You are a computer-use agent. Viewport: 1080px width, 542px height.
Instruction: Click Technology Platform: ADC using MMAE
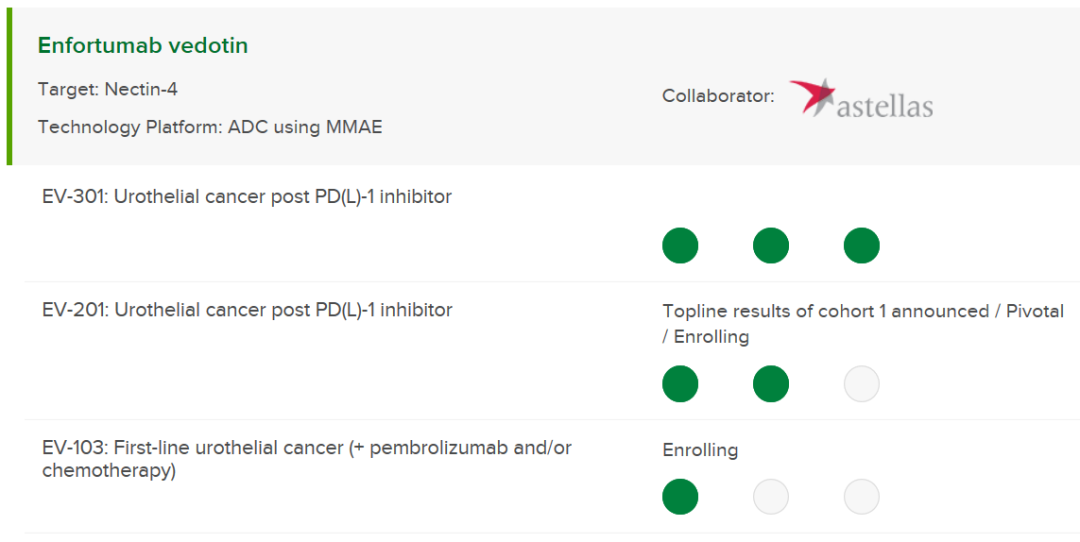click(x=210, y=127)
